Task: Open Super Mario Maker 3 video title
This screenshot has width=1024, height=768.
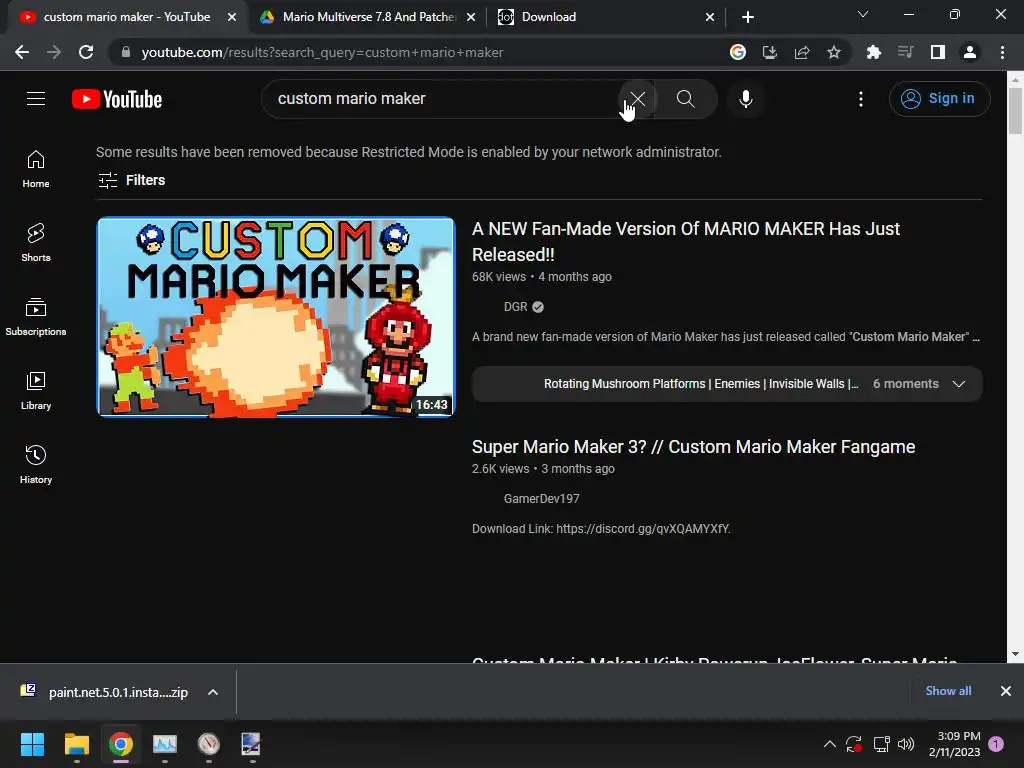Action: (x=694, y=447)
